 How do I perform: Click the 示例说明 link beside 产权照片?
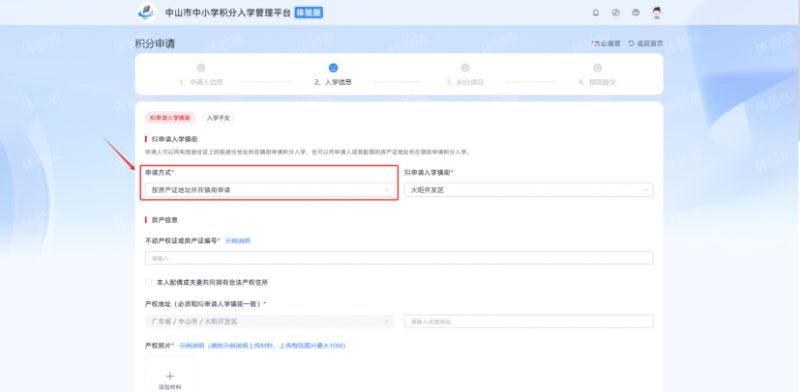click(191, 346)
